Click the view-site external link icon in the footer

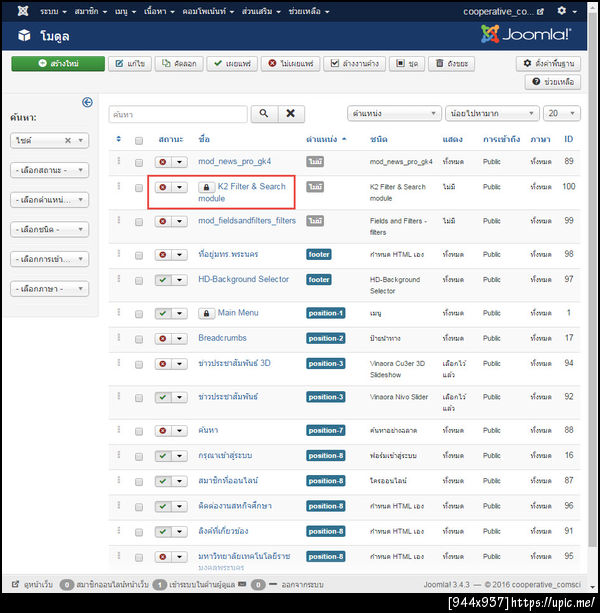(15, 584)
